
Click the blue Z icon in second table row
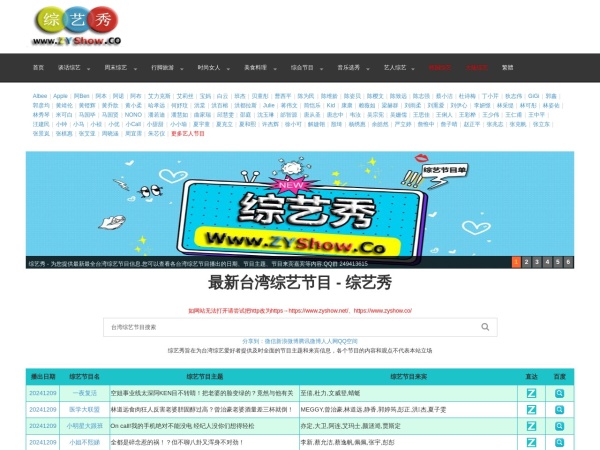pos(531,409)
